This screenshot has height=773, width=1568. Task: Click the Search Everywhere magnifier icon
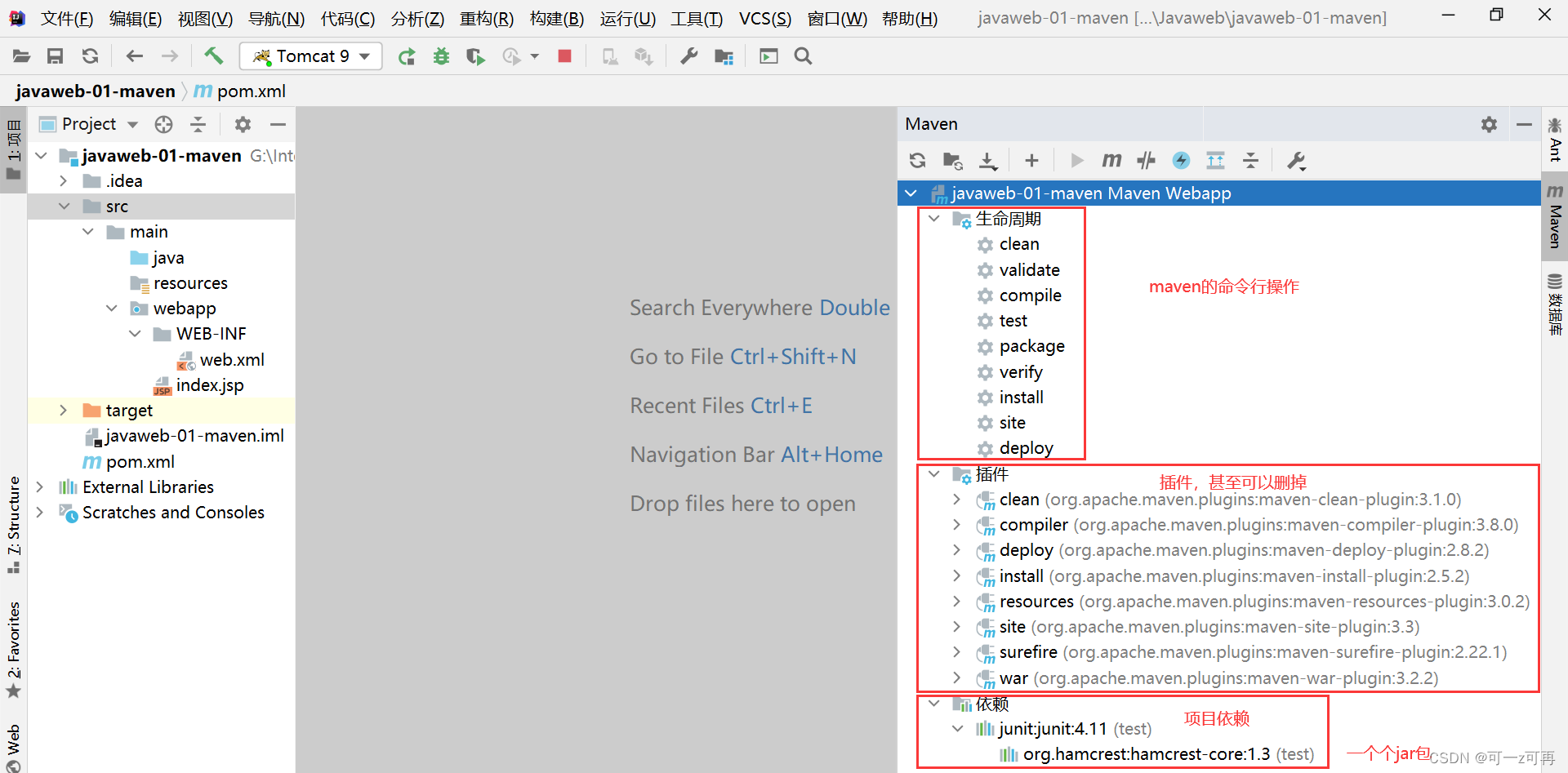[803, 56]
